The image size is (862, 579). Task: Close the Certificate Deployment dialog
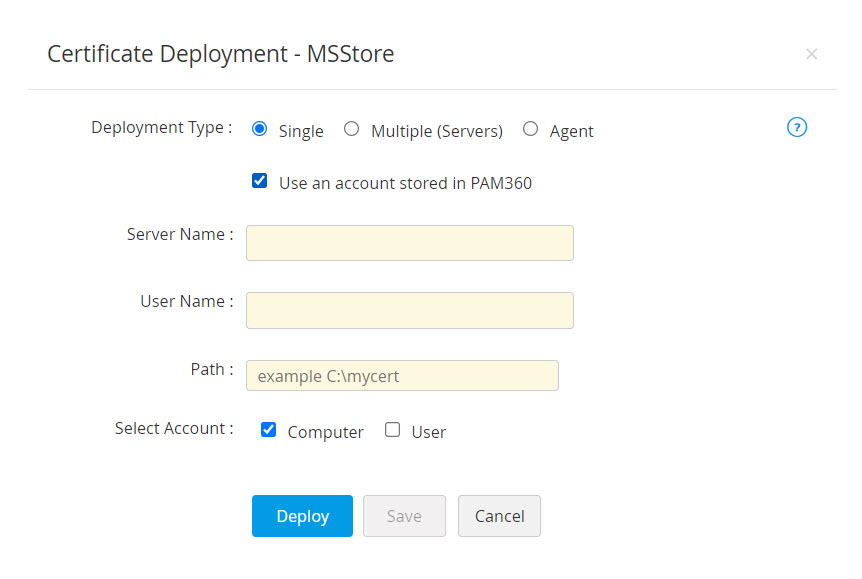point(811,54)
